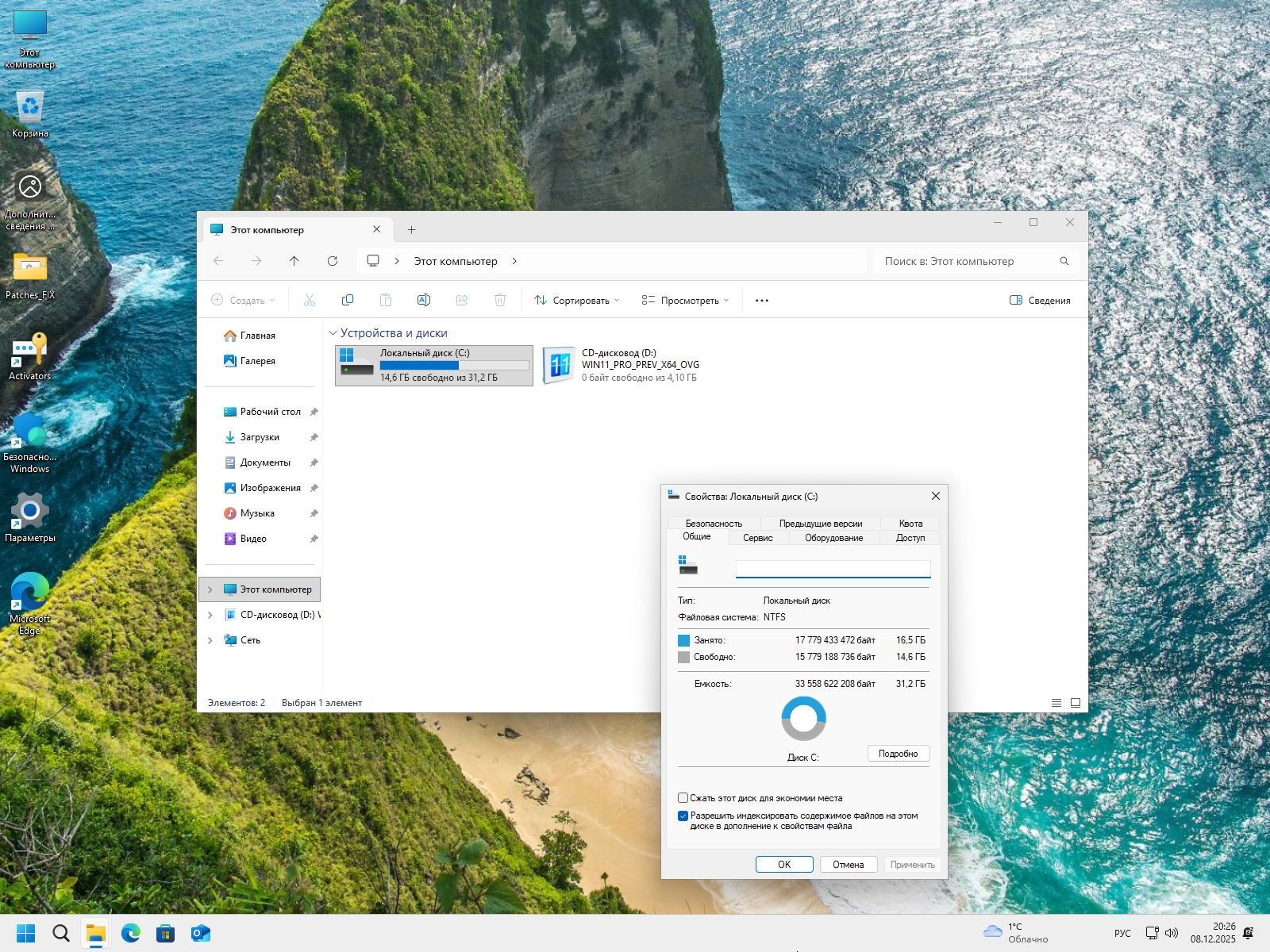The width and height of the screenshot is (1270, 952).
Task: Click the Rename icon in the toolbar
Action: (423, 300)
